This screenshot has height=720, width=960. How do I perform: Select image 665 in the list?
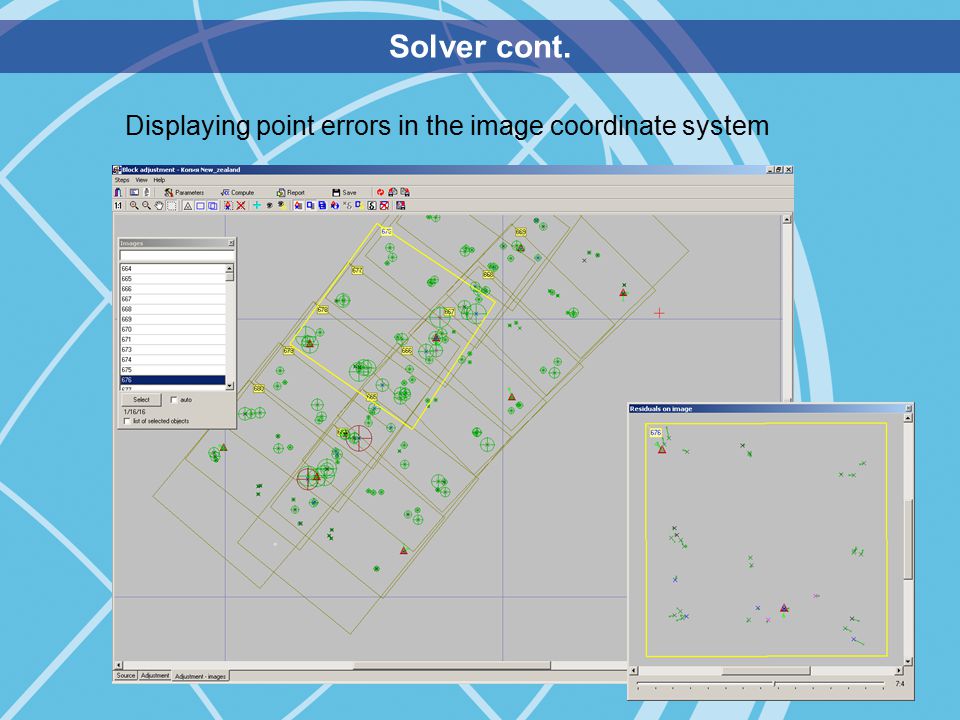(173, 279)
